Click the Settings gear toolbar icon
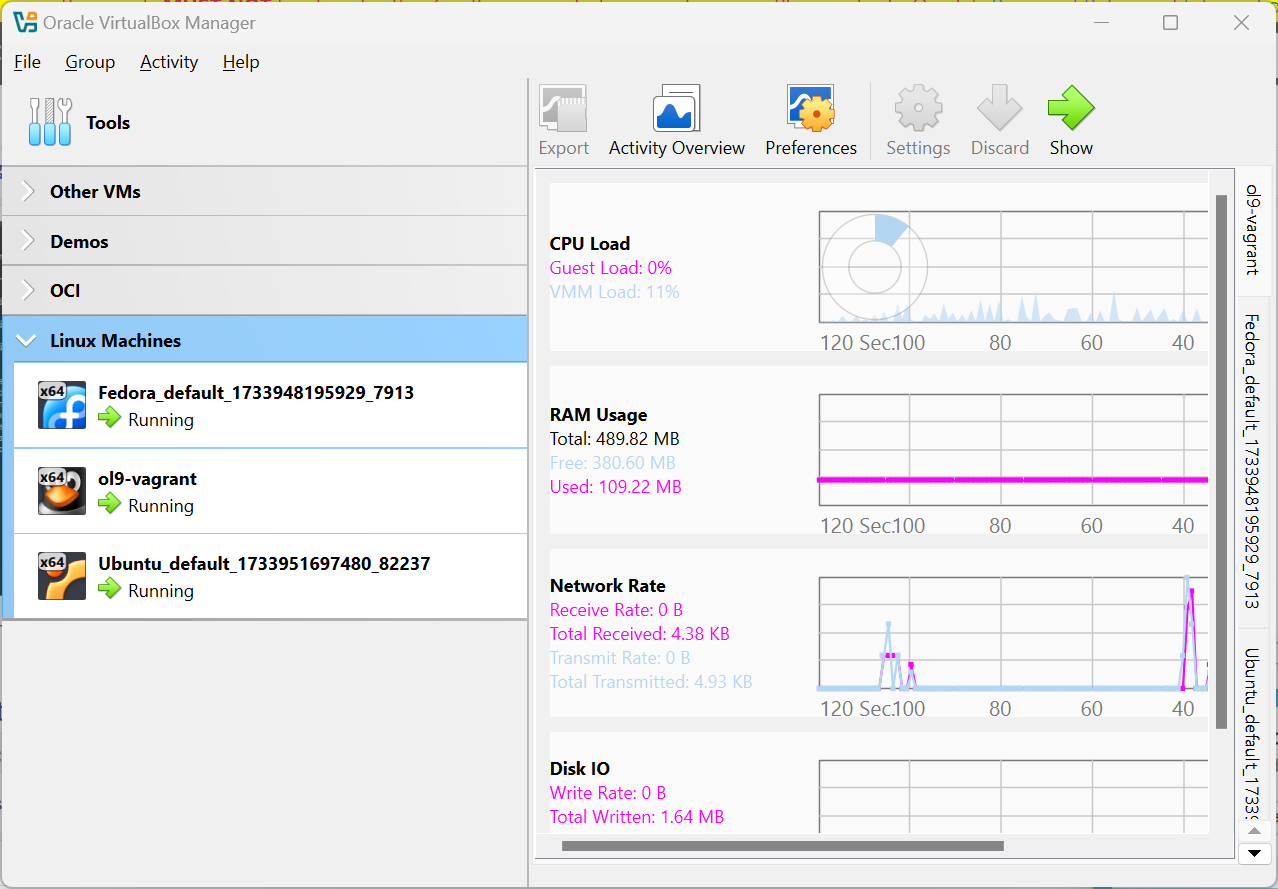Image resolution: width=1278 pixels, height=889 pixels. click(x=918, y=108)
